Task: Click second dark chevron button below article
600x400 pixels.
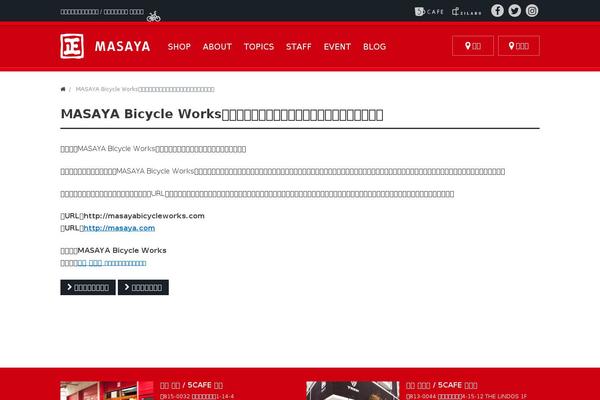Action: (x=143, y=287)
